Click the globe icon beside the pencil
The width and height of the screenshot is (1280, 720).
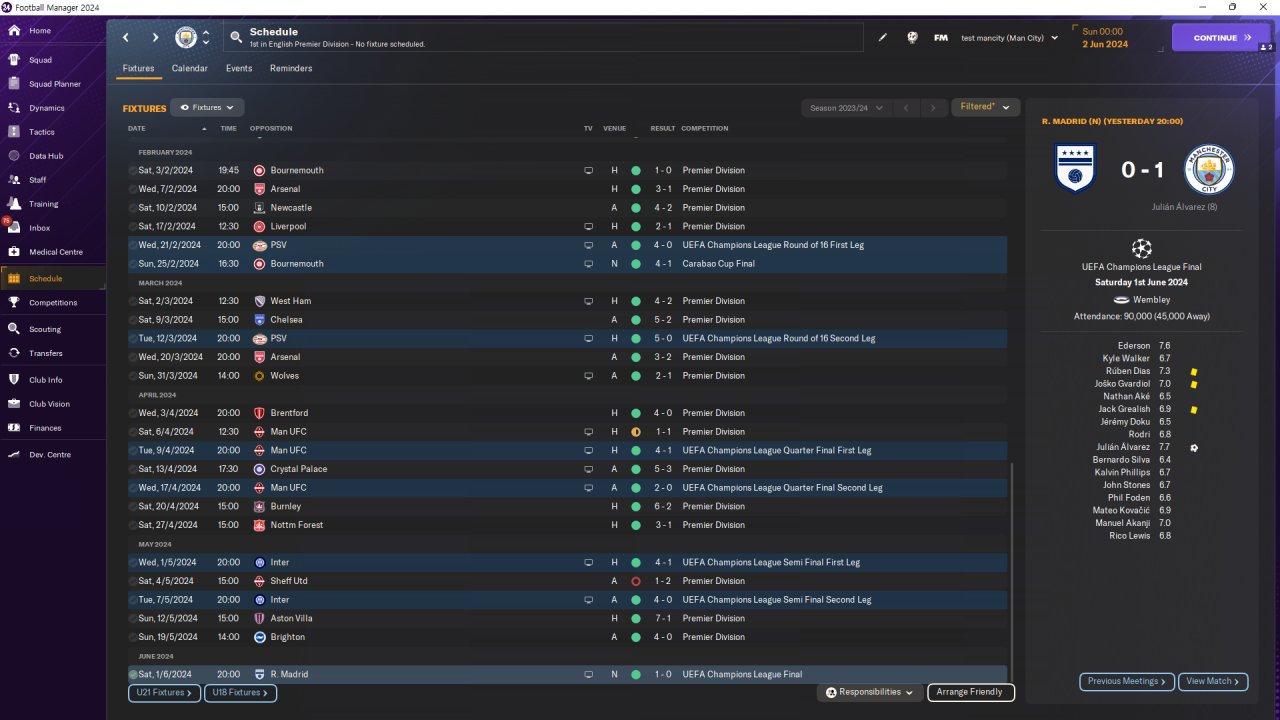[x=912, y=38]
